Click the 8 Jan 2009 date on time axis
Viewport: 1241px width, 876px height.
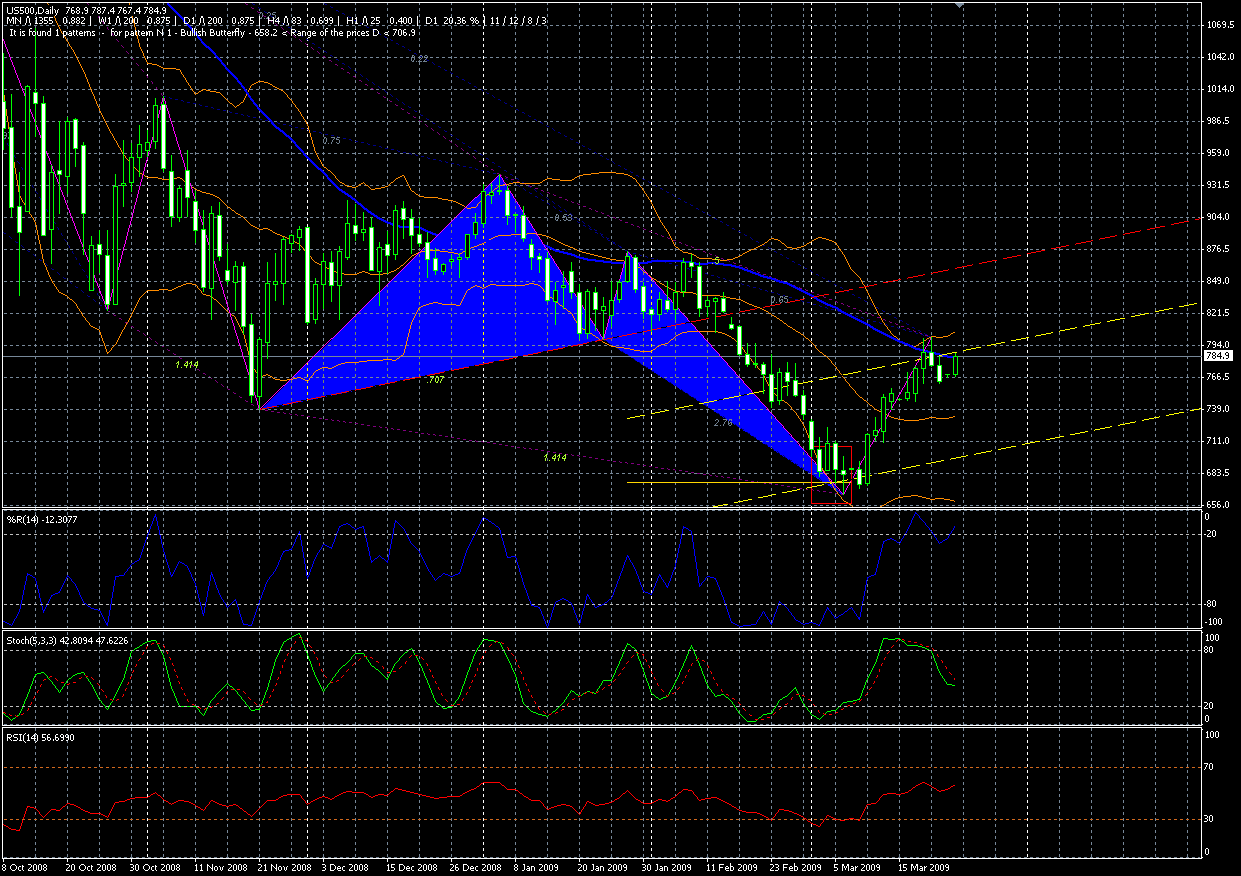[544, 868]
